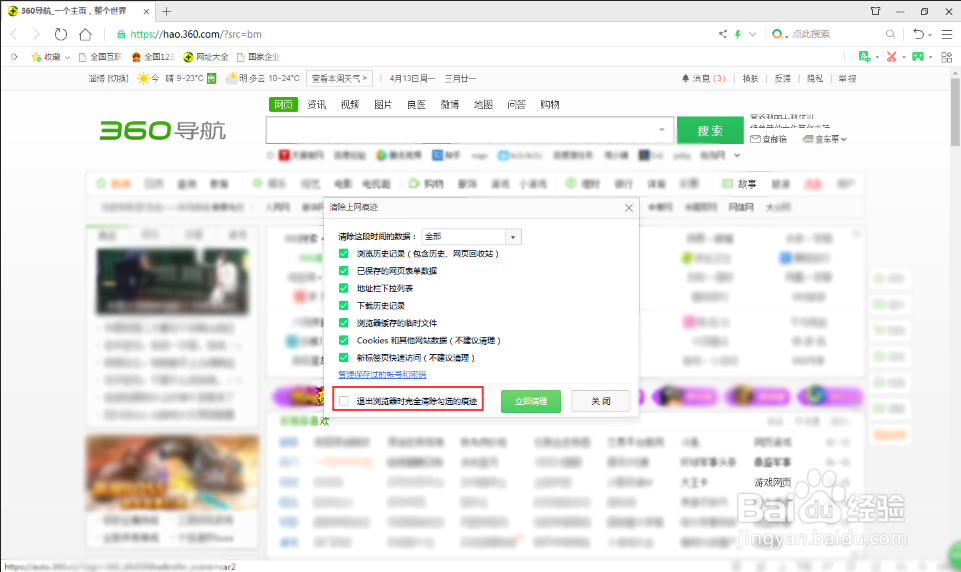This screenshot has width=961, height=572.
Task: Click the browser forward arrow
Action: [x=36, y=34]
